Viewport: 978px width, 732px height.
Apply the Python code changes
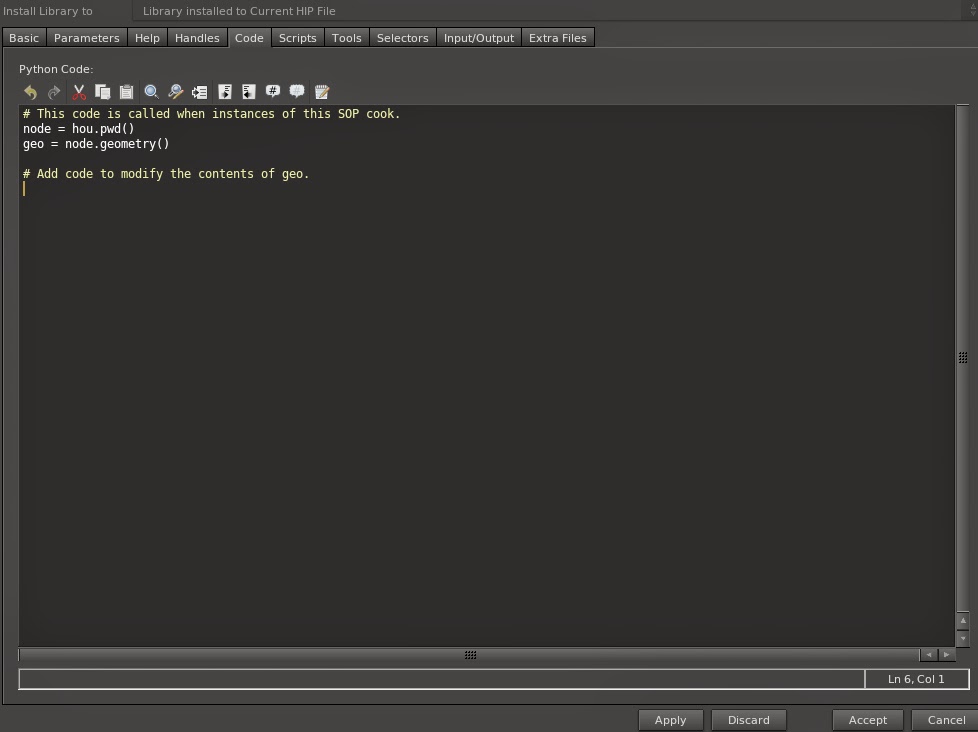670,719
